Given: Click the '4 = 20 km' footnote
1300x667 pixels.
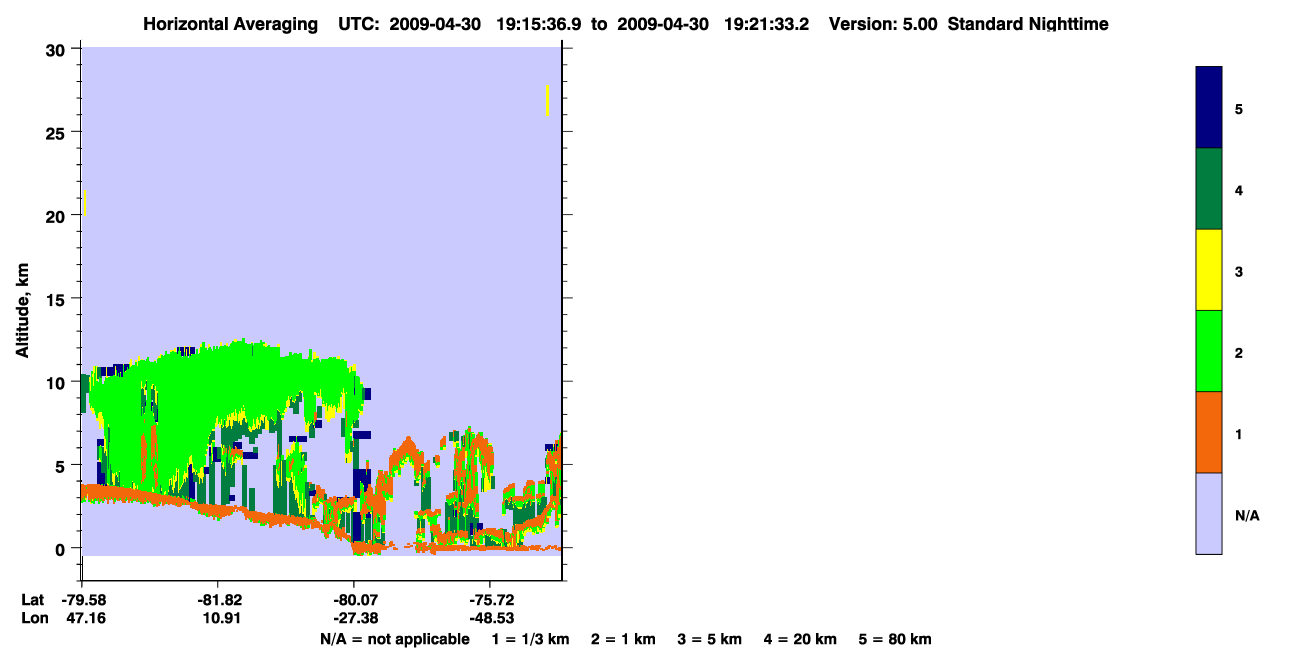Looking at the screenshot, I should [x=801, y=639].
